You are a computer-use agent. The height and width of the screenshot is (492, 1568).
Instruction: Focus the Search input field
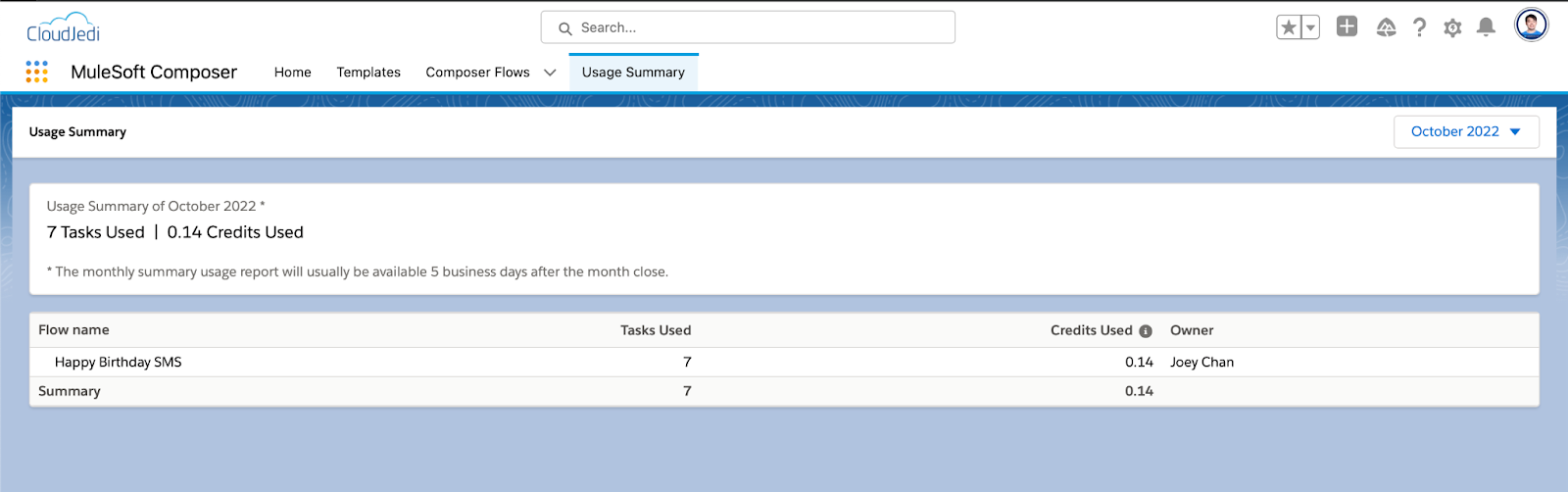(x=748, y=27)
